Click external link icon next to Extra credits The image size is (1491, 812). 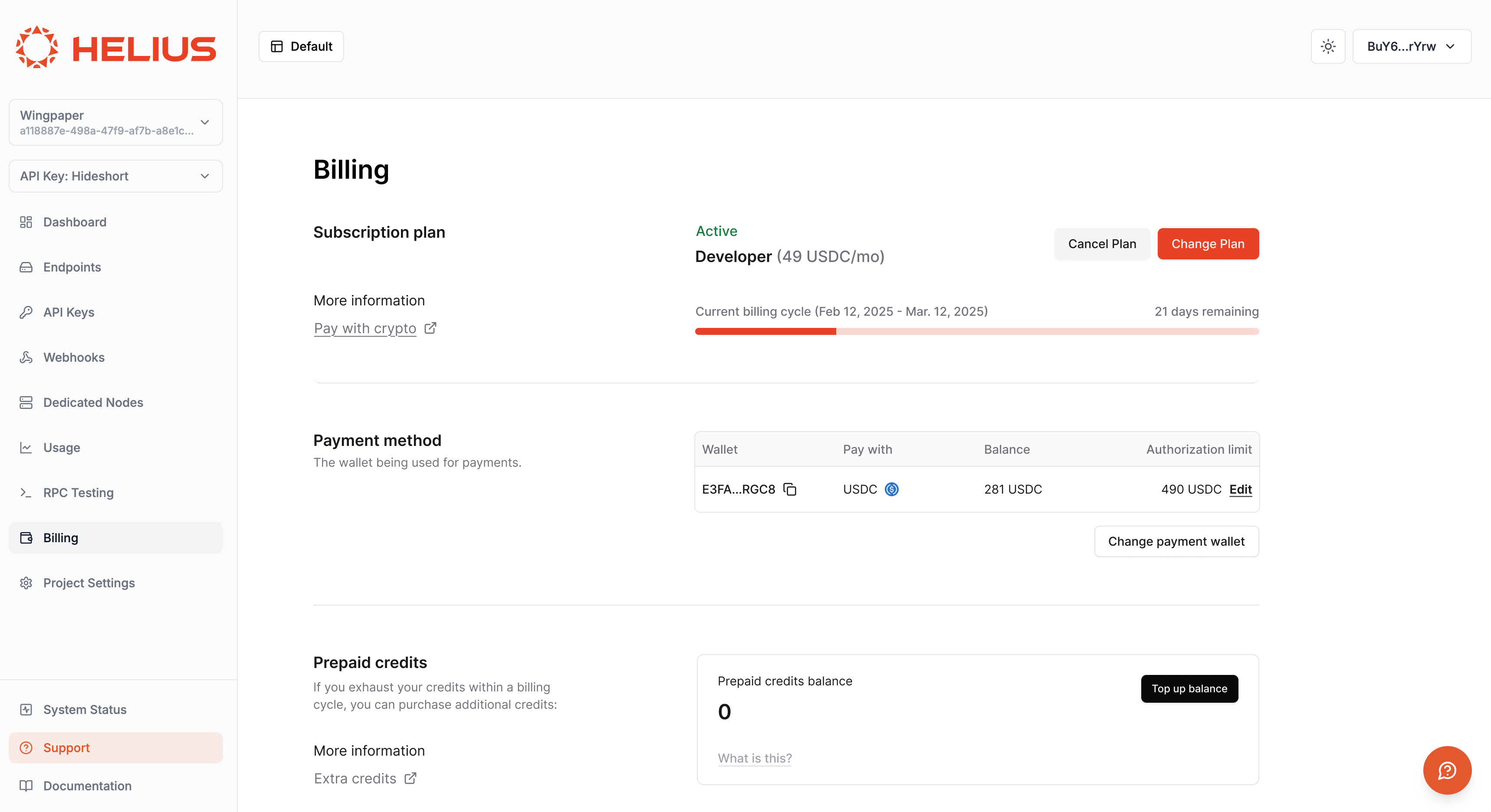coord(411,779)
